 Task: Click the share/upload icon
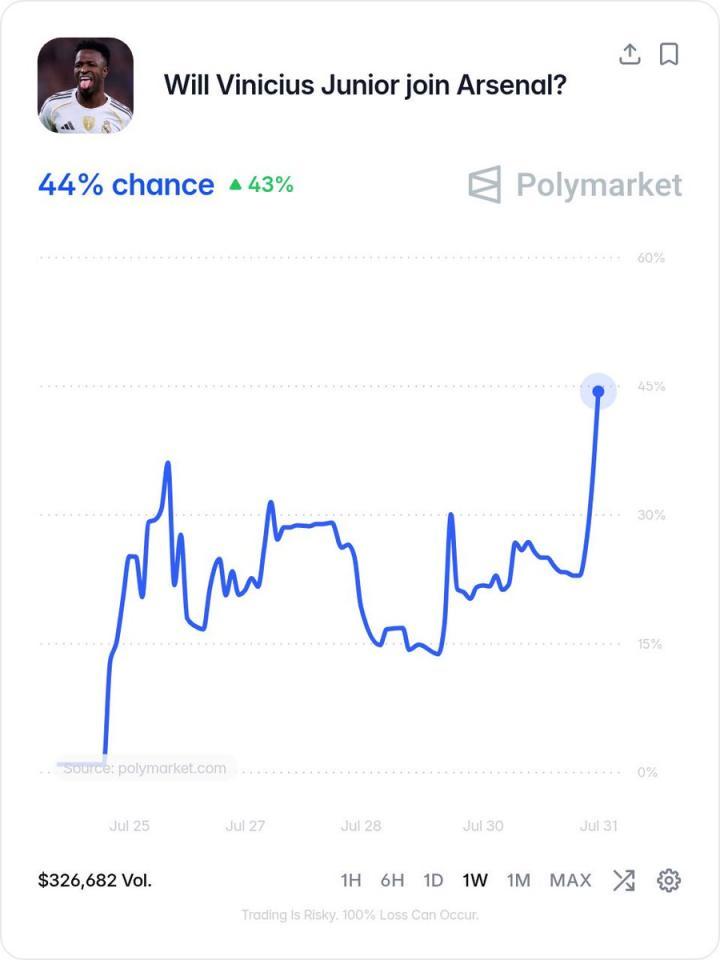[x=629, y=54]
